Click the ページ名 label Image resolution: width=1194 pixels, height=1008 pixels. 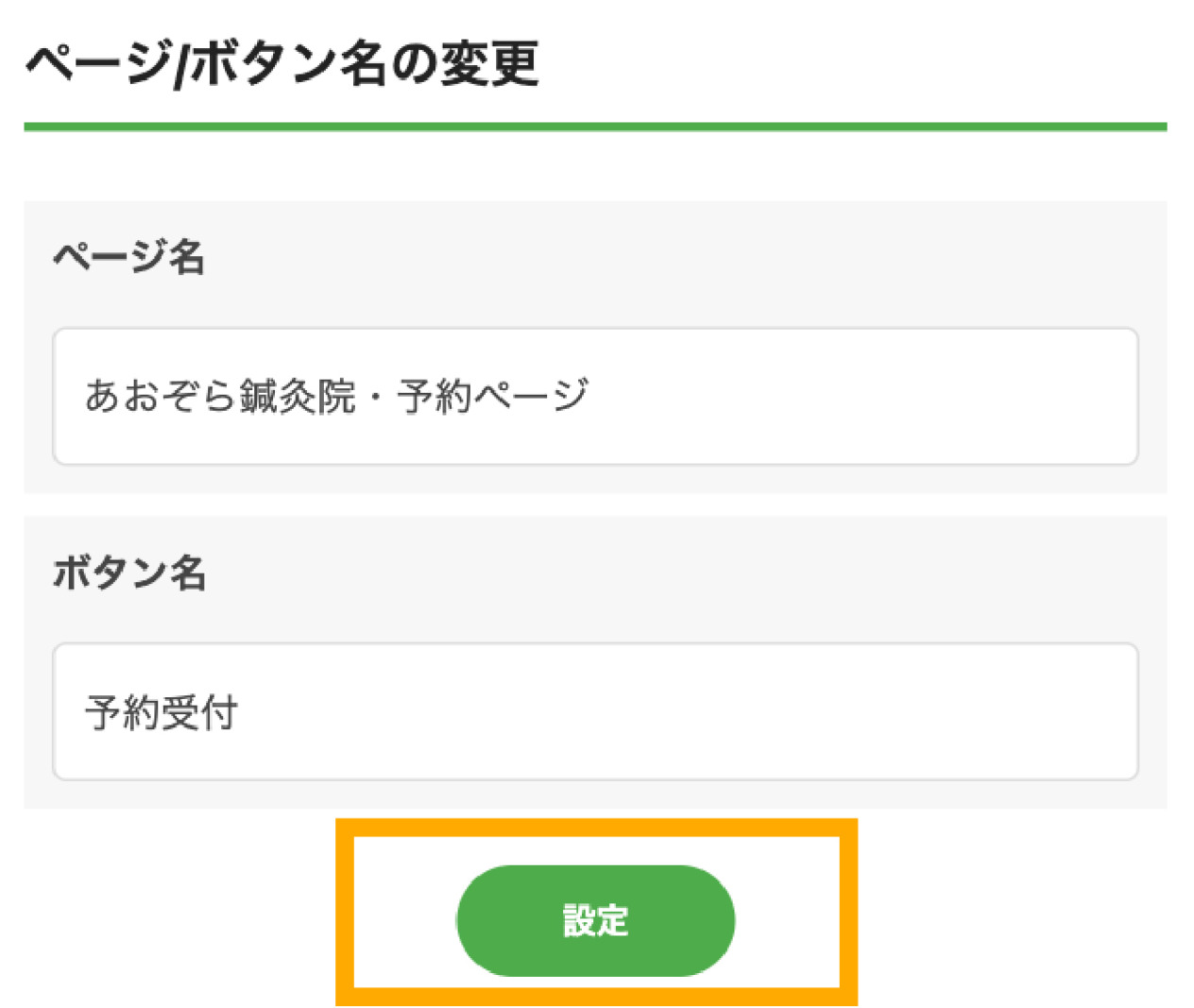pyautogui.click(x=128, y=256)
